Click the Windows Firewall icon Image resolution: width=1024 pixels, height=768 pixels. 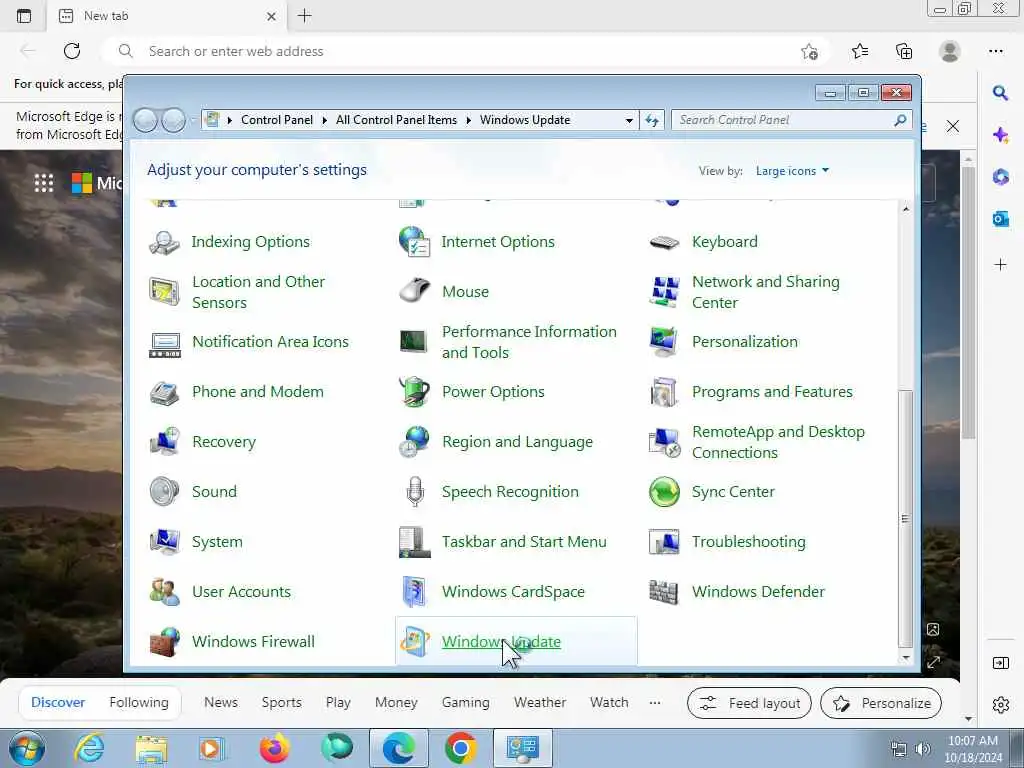(165, 642)
